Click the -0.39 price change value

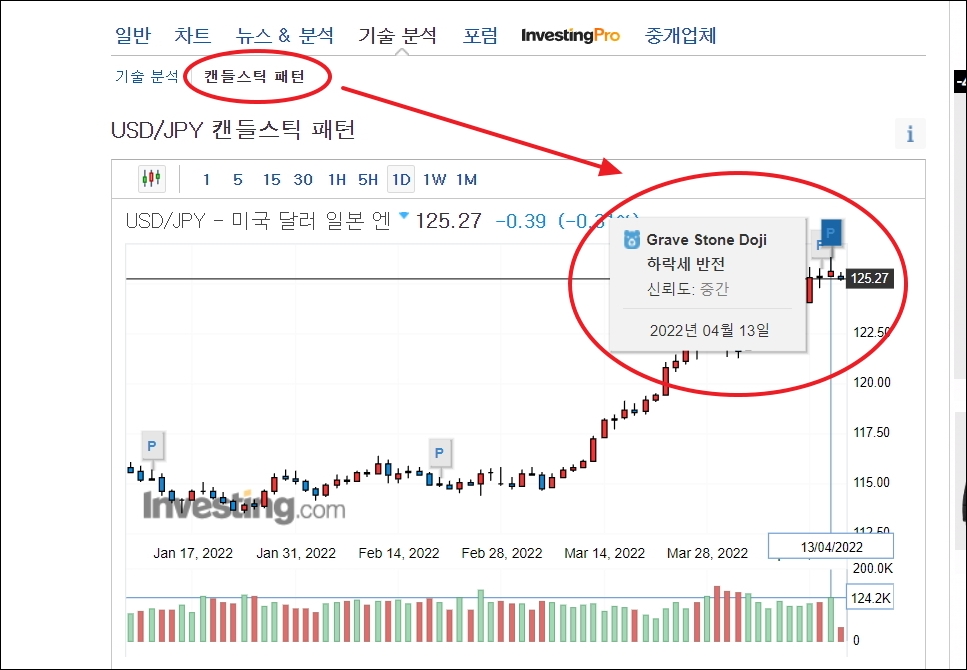521,221
